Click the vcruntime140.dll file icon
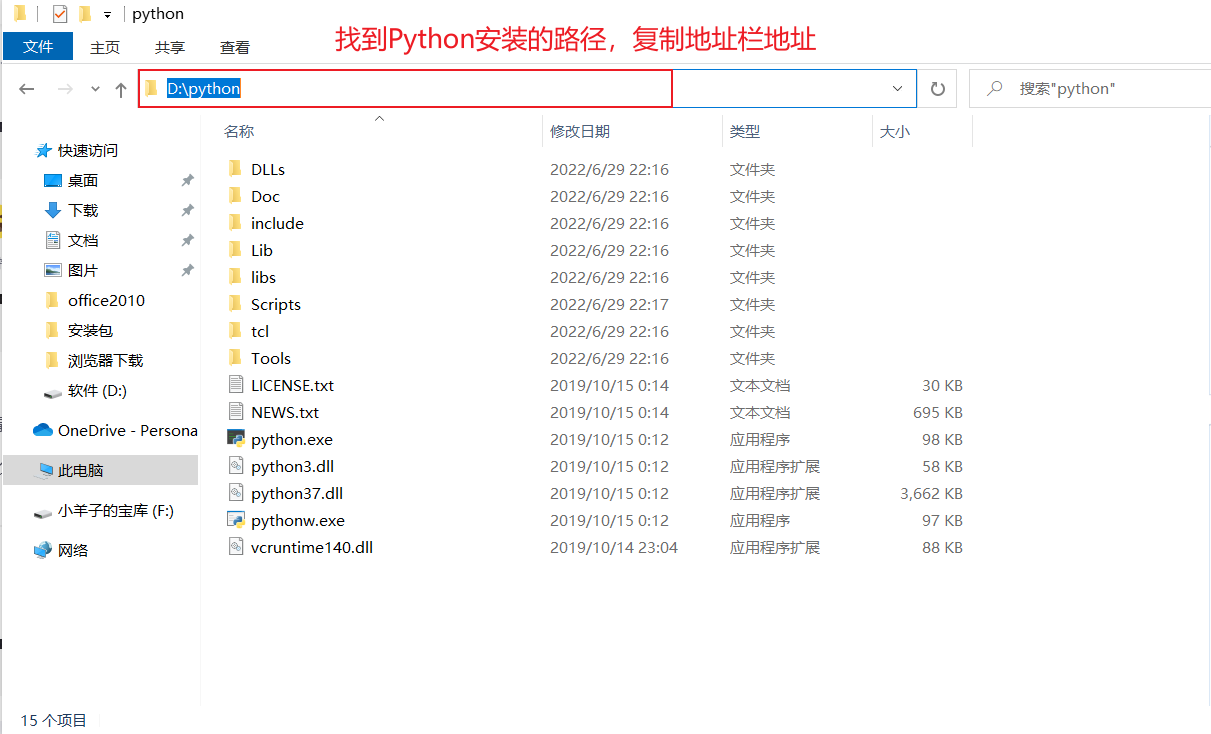Screen dimensions: 1211x734 [x=236, y=547]
